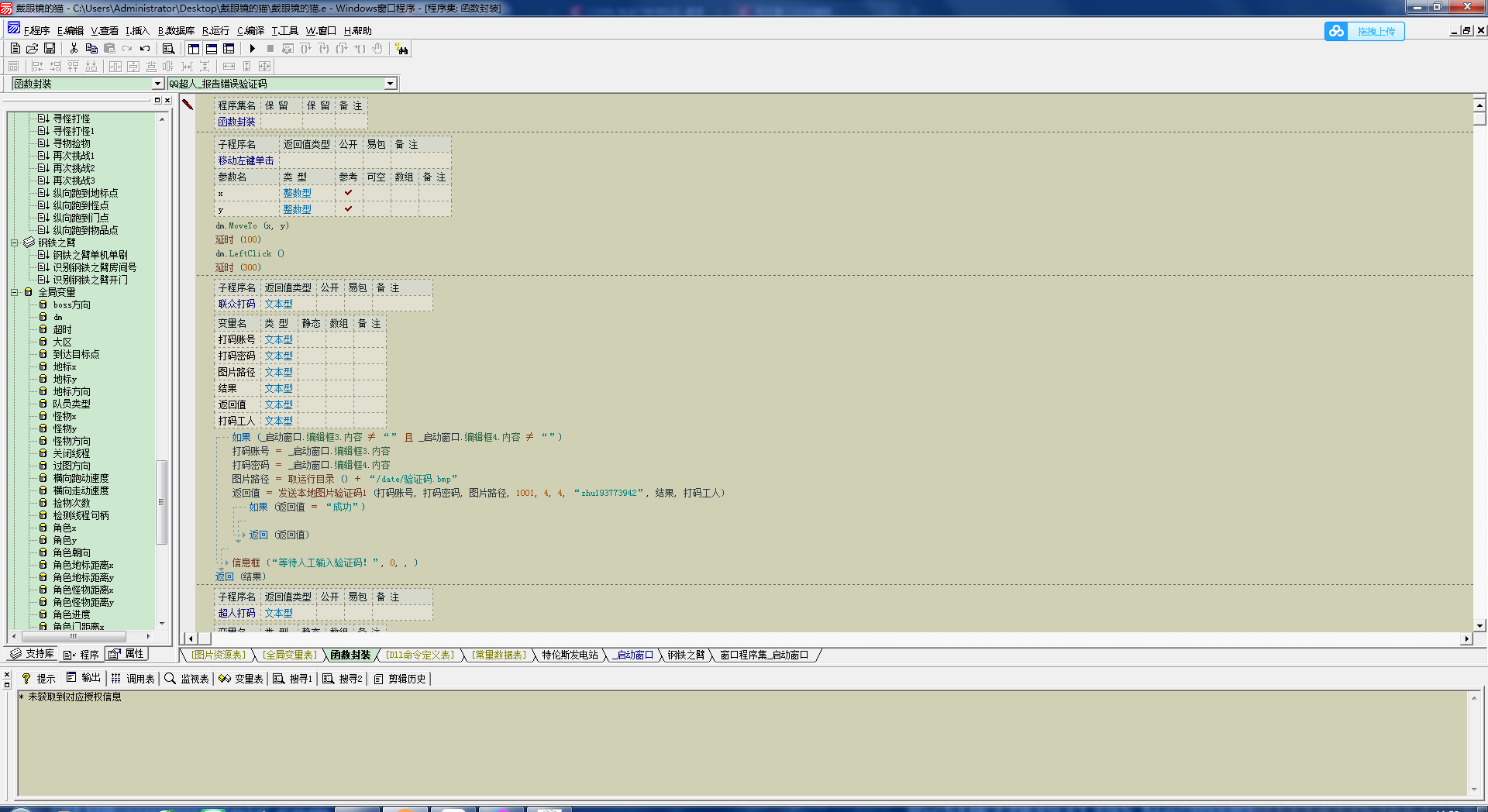Open the Find magnifier toolbar icon
This screenshot has width=1488, height=812.
coord(168,49)
